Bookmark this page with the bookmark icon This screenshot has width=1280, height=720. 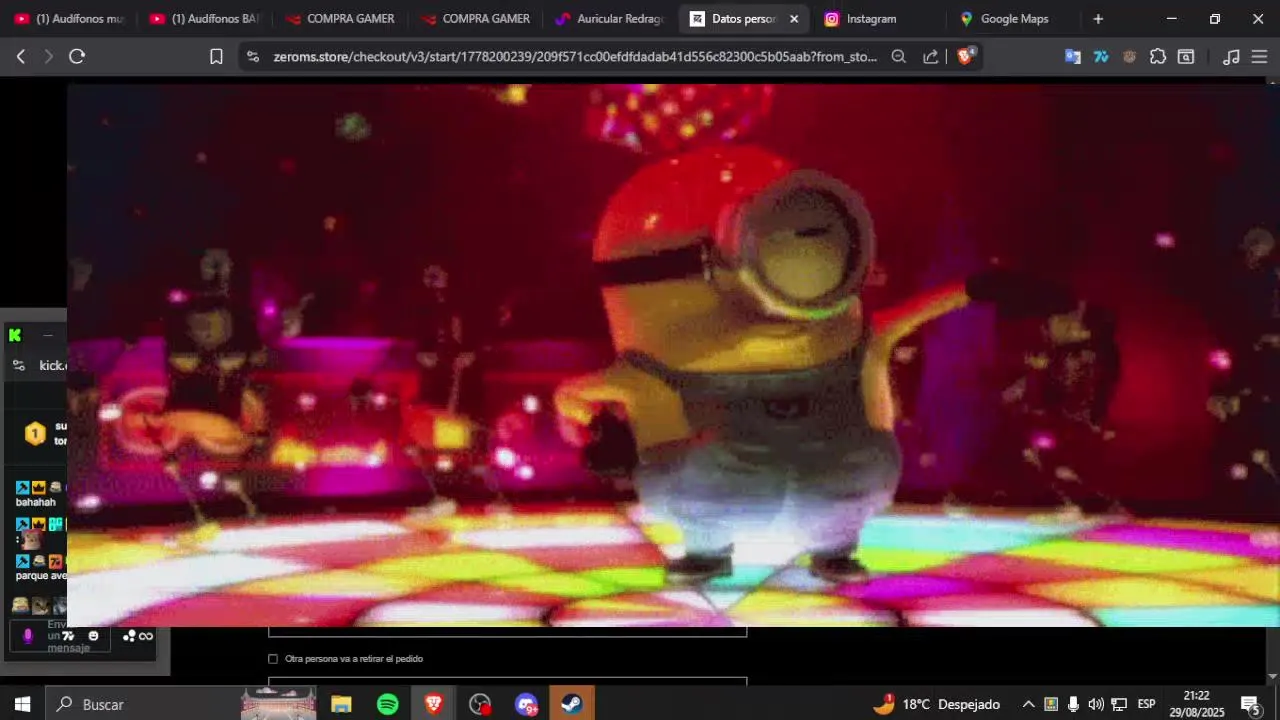tap(216, 57)
